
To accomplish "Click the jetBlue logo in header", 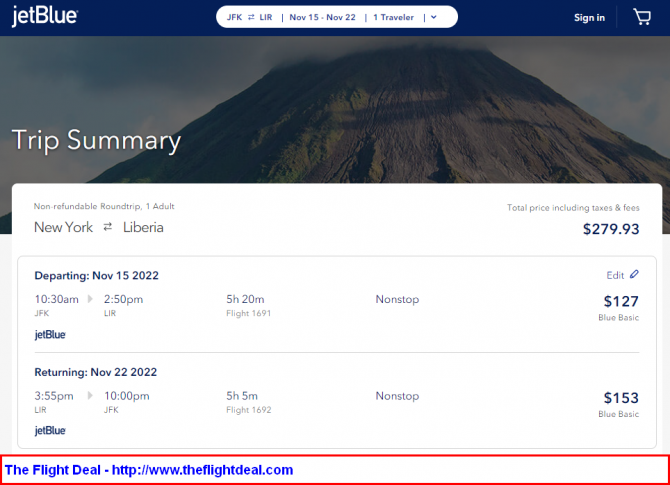I will tap(45, 16).
